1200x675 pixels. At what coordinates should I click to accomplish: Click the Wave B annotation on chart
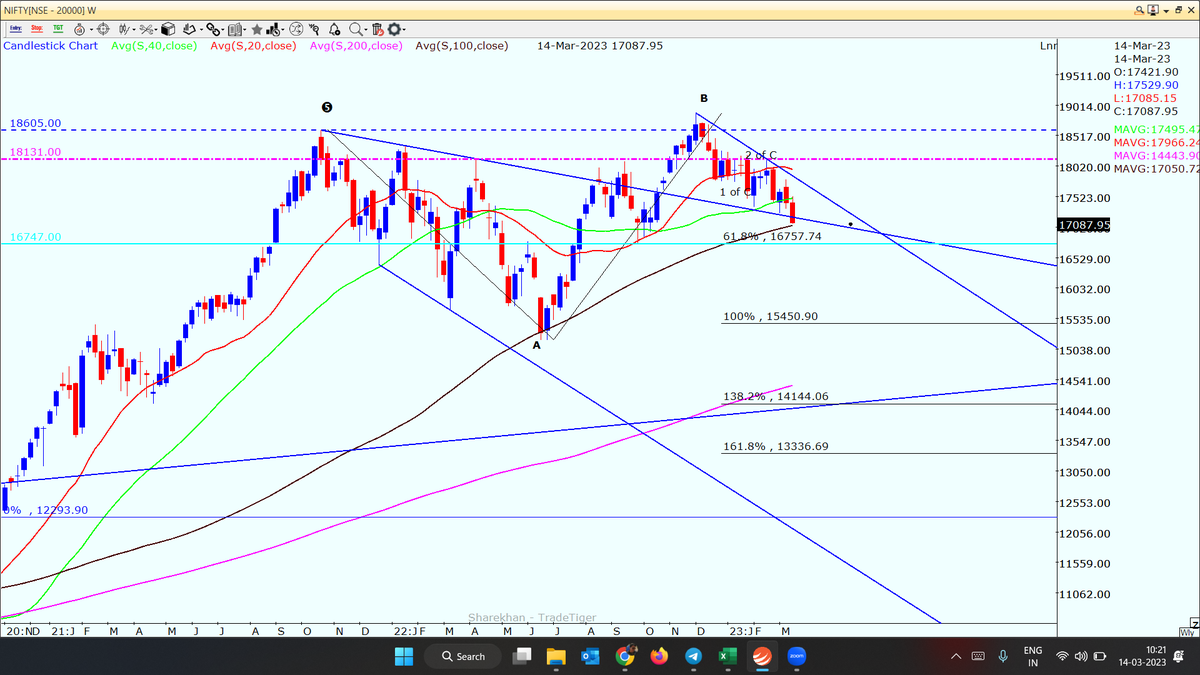pos(704,98)
